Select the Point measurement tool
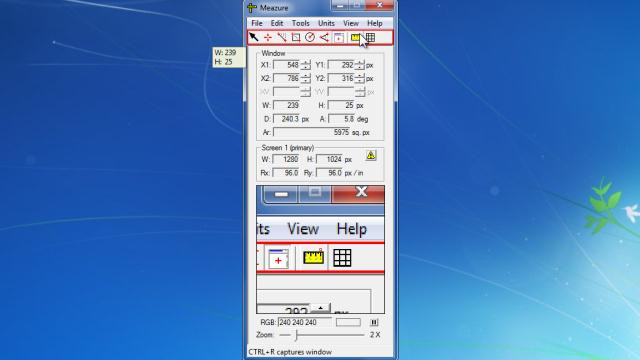The height and width of the screenshot is (360, 640). coord(268,38)
